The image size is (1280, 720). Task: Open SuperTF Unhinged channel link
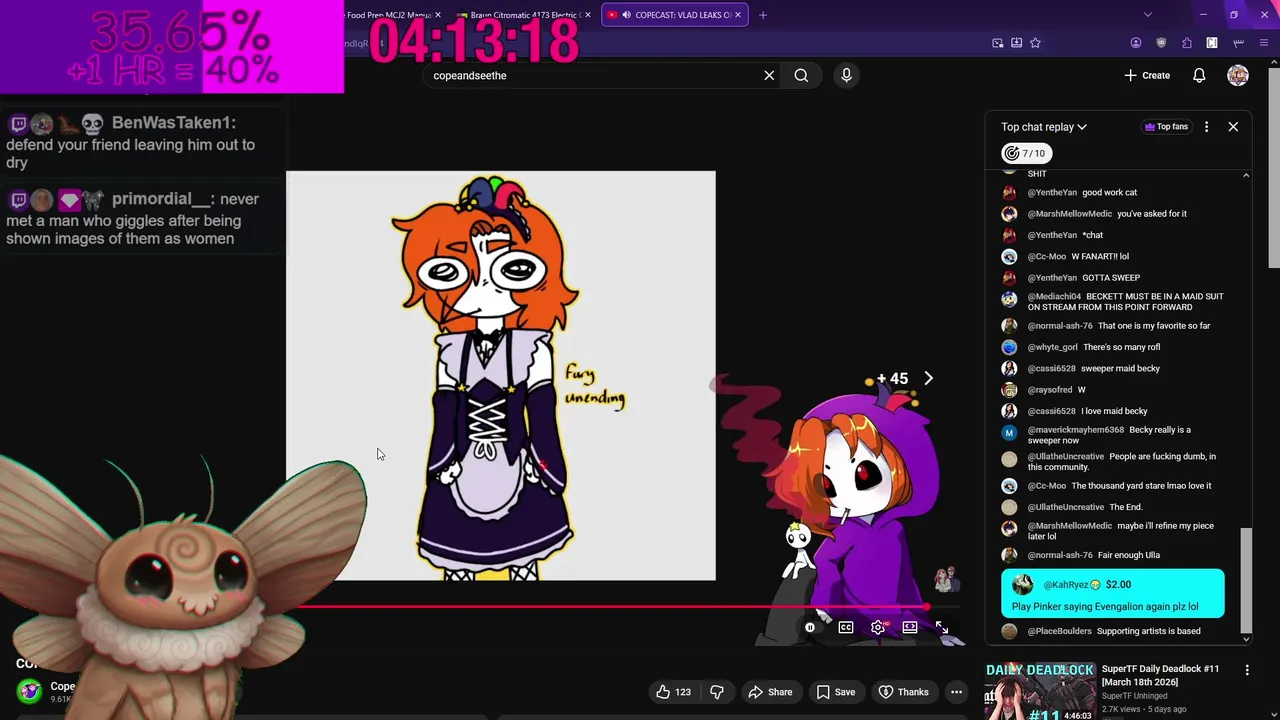point(1134,696)
